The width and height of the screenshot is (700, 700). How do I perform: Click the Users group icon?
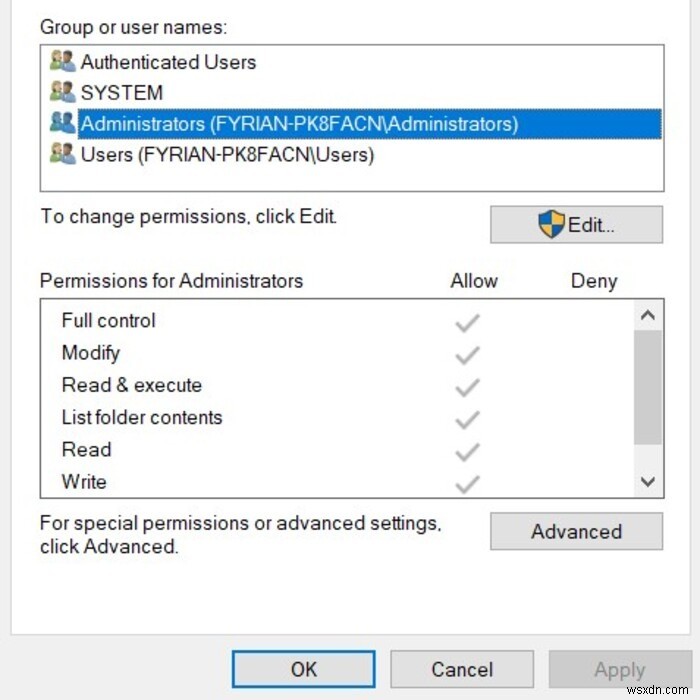coord(63,155)
